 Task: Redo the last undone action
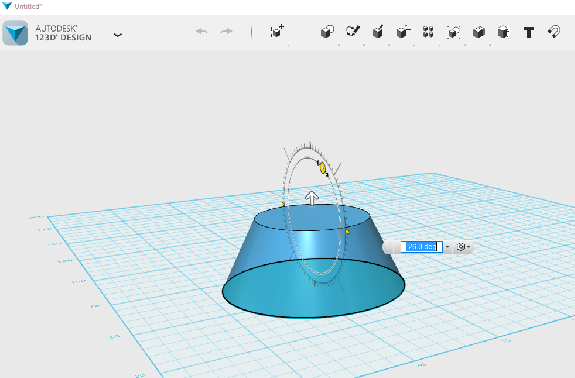pyautogui.click(x=227, y=31)
